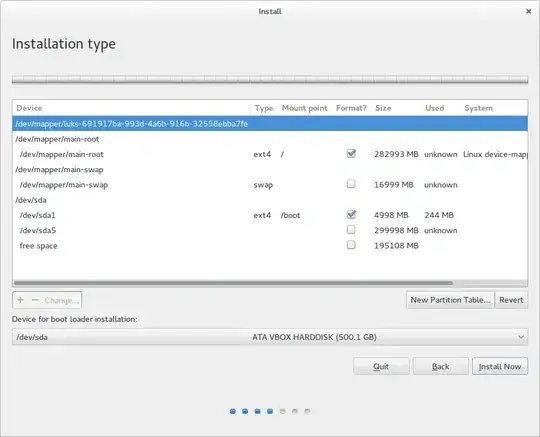Close the Install window

(528, 11)
